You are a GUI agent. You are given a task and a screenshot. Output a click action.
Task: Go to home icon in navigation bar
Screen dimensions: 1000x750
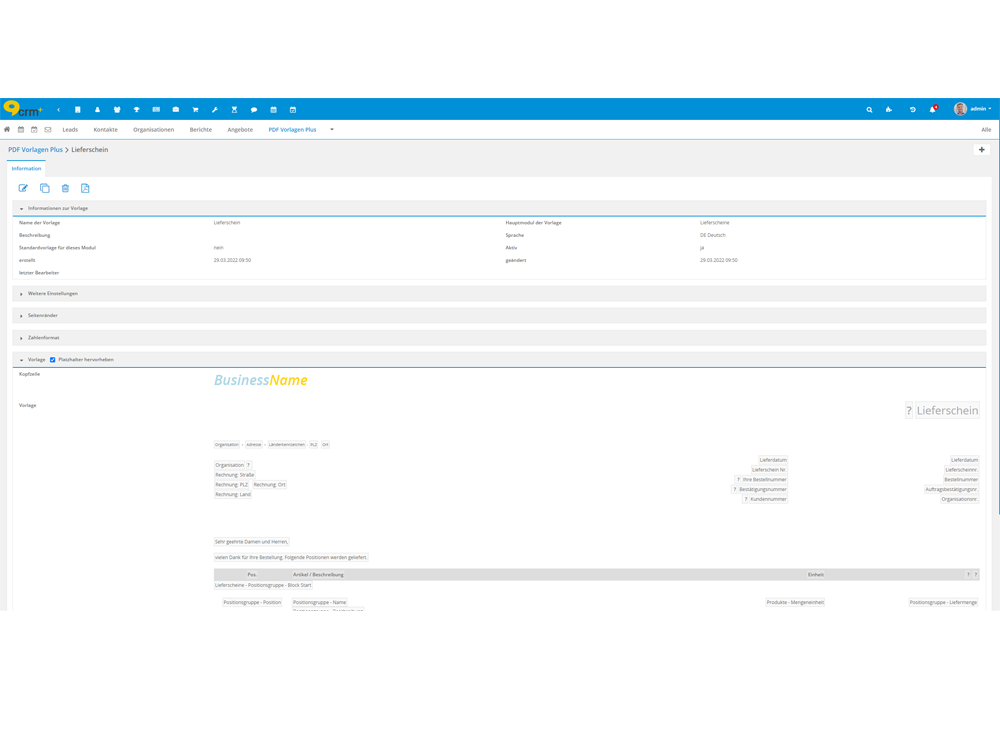[x=7, y=129]
